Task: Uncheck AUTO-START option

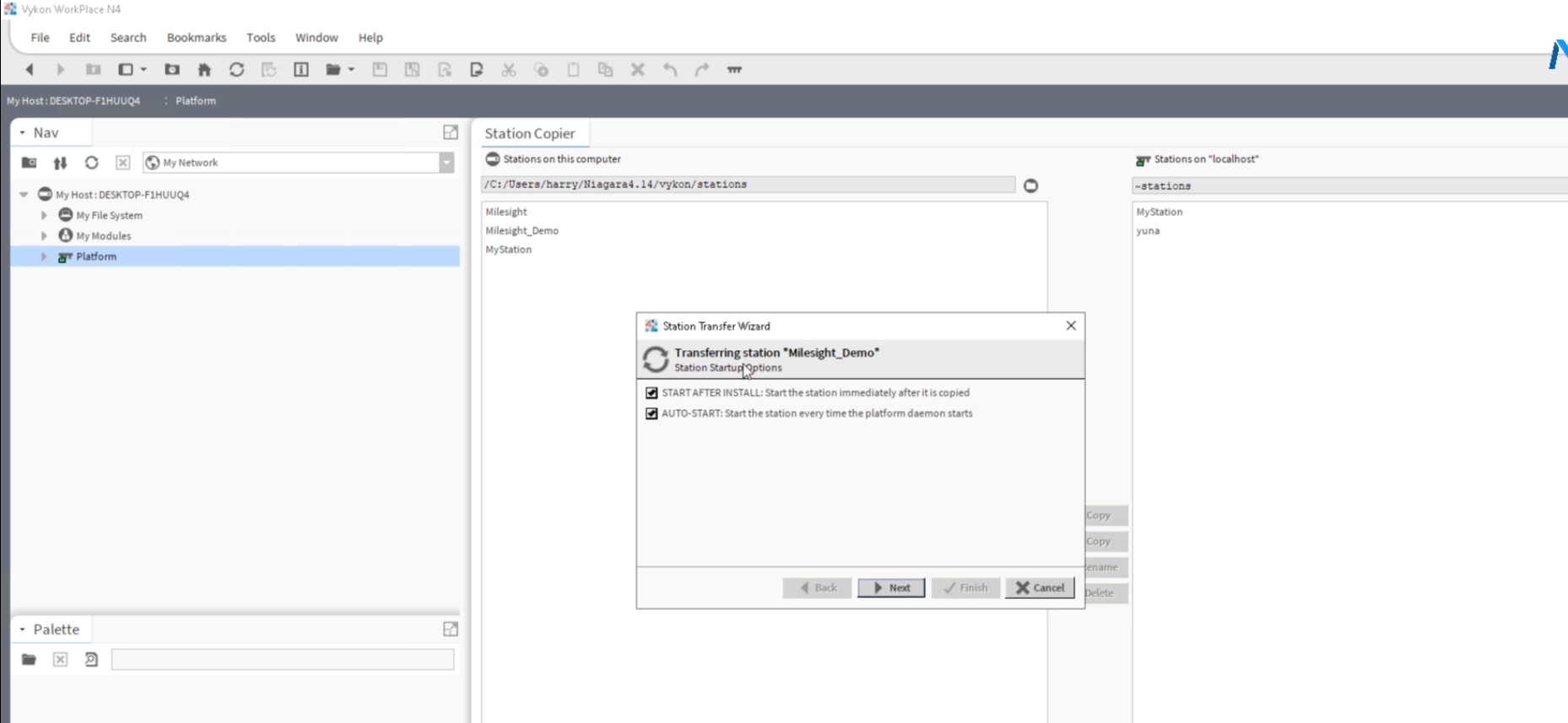Action: tap(652, 413)
